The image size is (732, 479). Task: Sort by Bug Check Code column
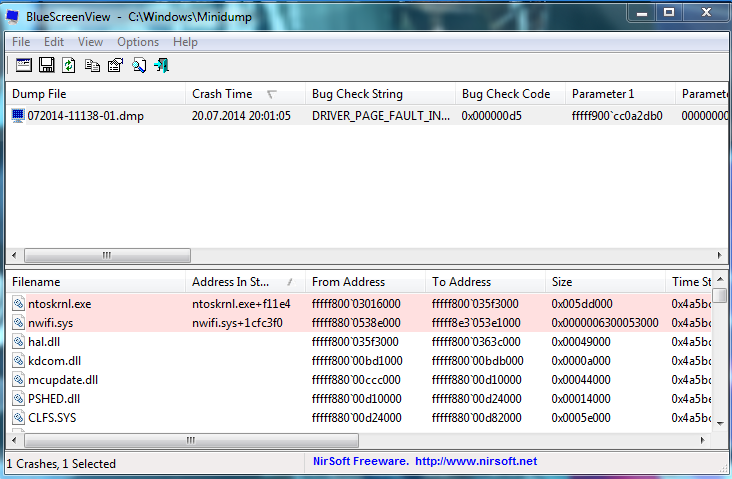[510, 94]
